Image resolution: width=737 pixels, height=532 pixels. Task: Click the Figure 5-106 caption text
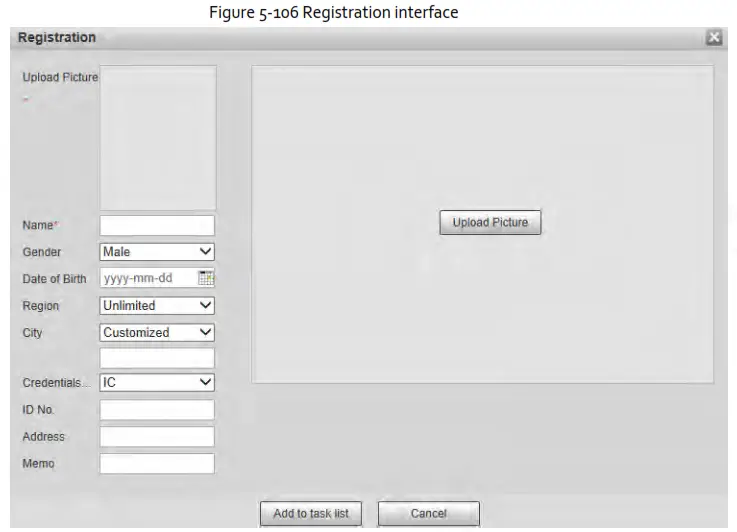334,12
